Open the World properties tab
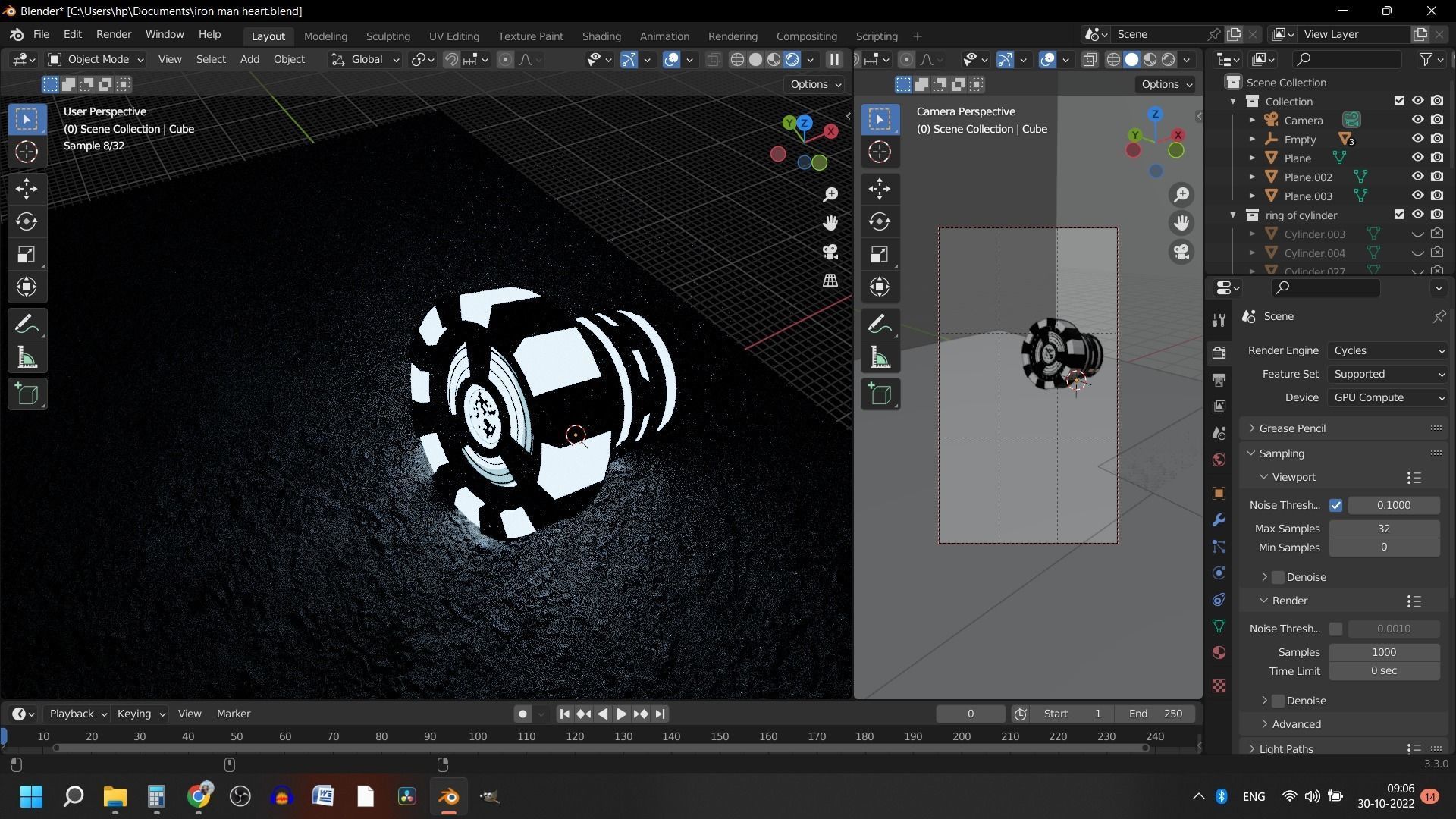Viewport: 1456px width, 819px height. click(x=1219, y=460)
